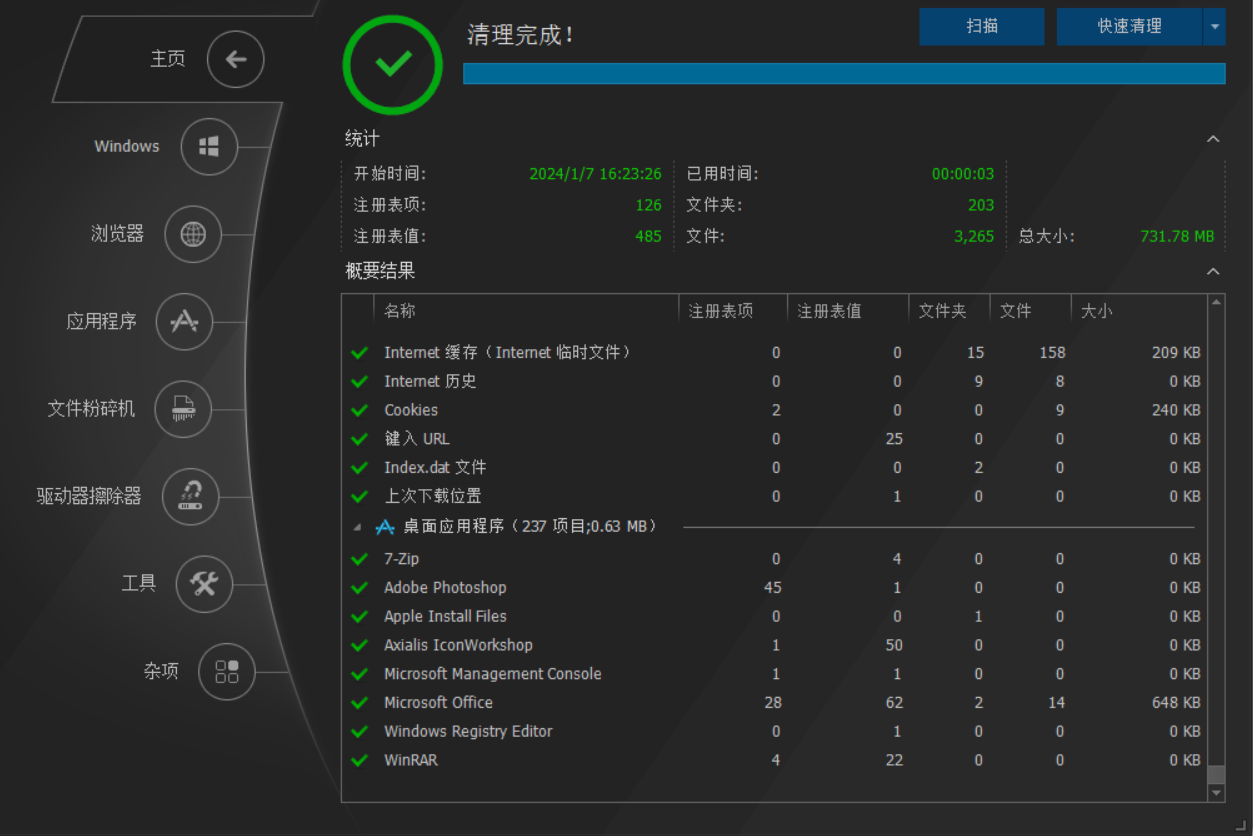Toggle the Adobe Photoshop cleanup checkmark
The height and width of the screenshot is (836, 1253).
click(x=360, y=587)
